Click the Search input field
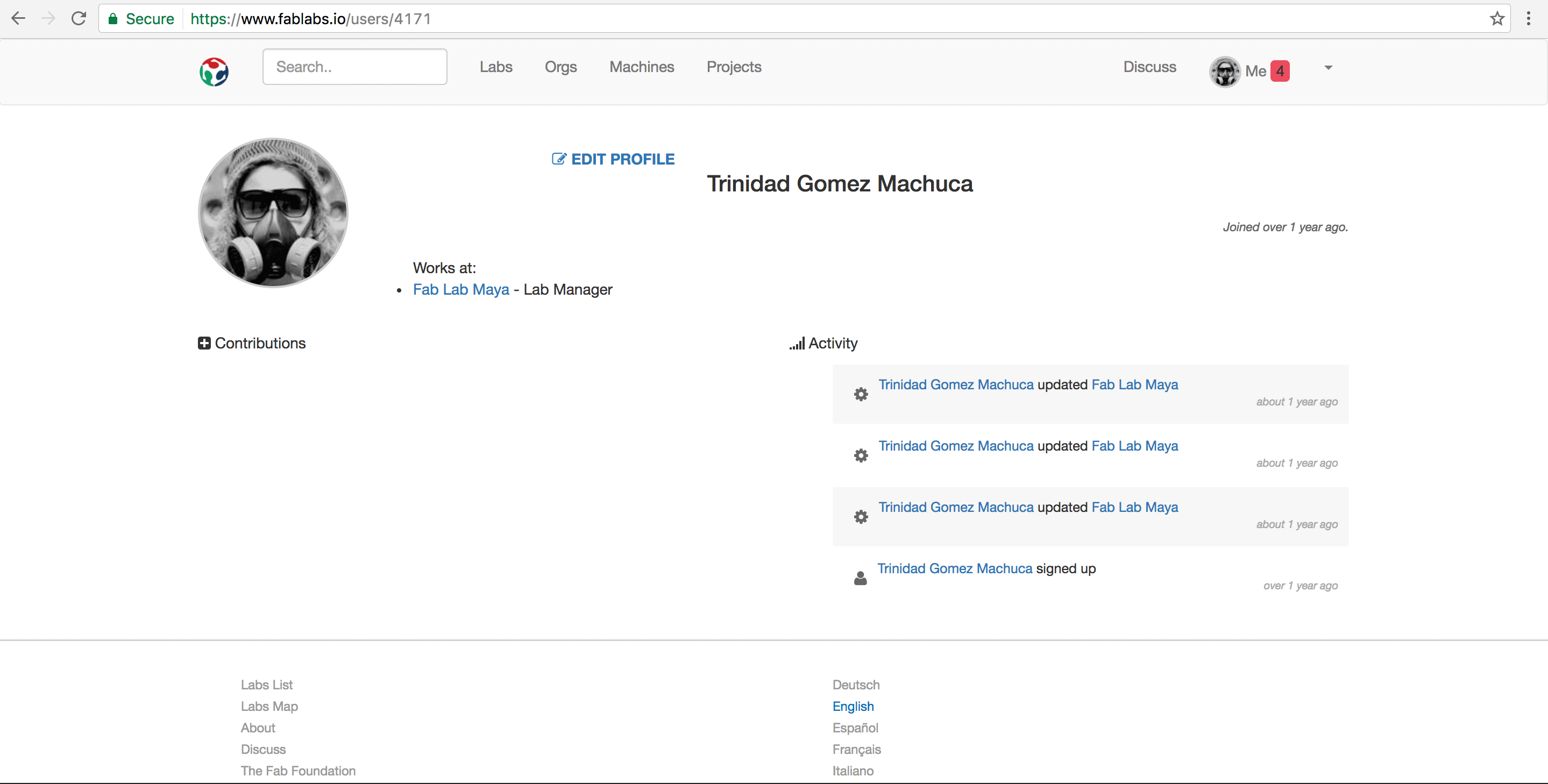1548x784 pixels. (x=354, y=67)
